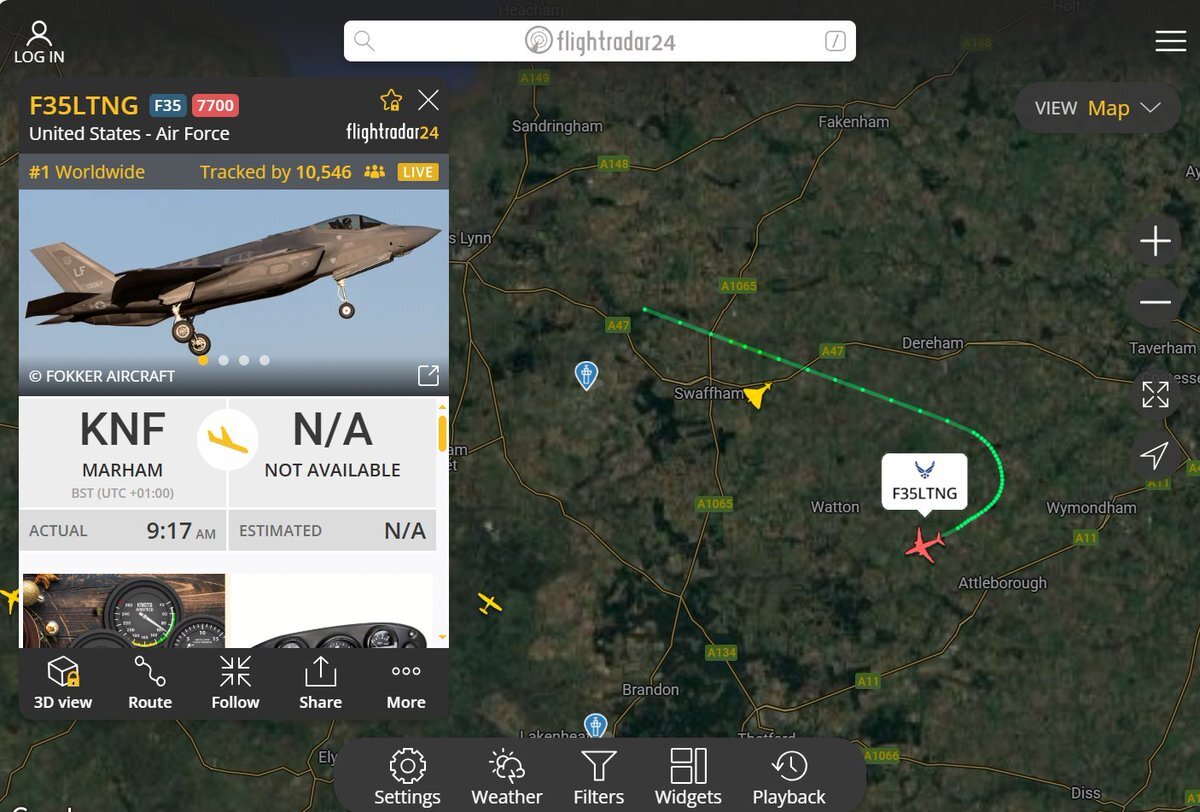
Task: Zoom in the map with plus button
Action: pyautogui.click(x=1155, y=241)
